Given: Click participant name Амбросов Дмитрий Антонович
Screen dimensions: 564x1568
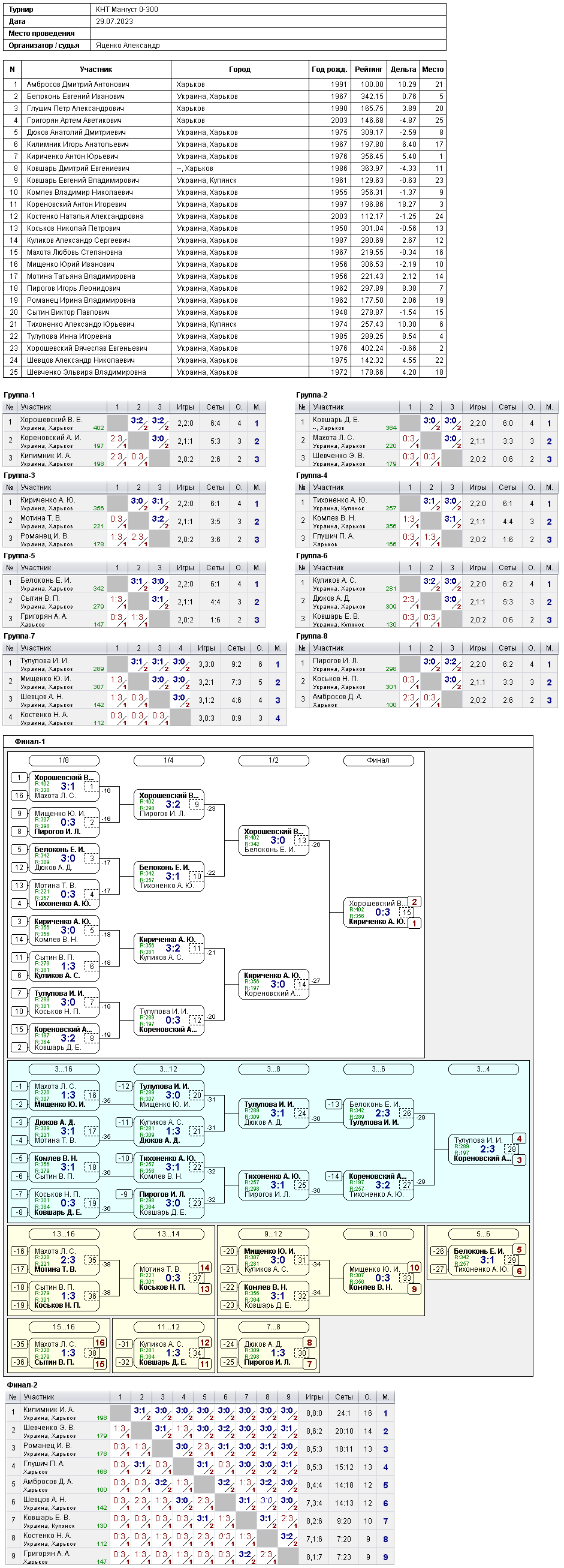Looking at the screenshot, I should (78, 85).
